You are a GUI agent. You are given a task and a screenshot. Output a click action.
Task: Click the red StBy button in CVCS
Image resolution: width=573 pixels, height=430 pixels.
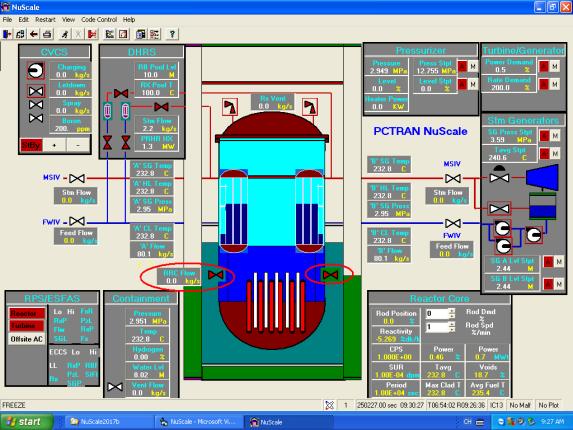(x=31, y=145)
